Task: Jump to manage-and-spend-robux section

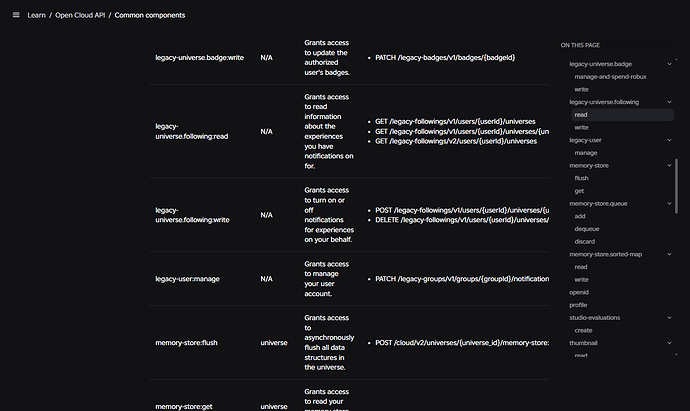Action: pyautogui.click(x=610, y=77)
